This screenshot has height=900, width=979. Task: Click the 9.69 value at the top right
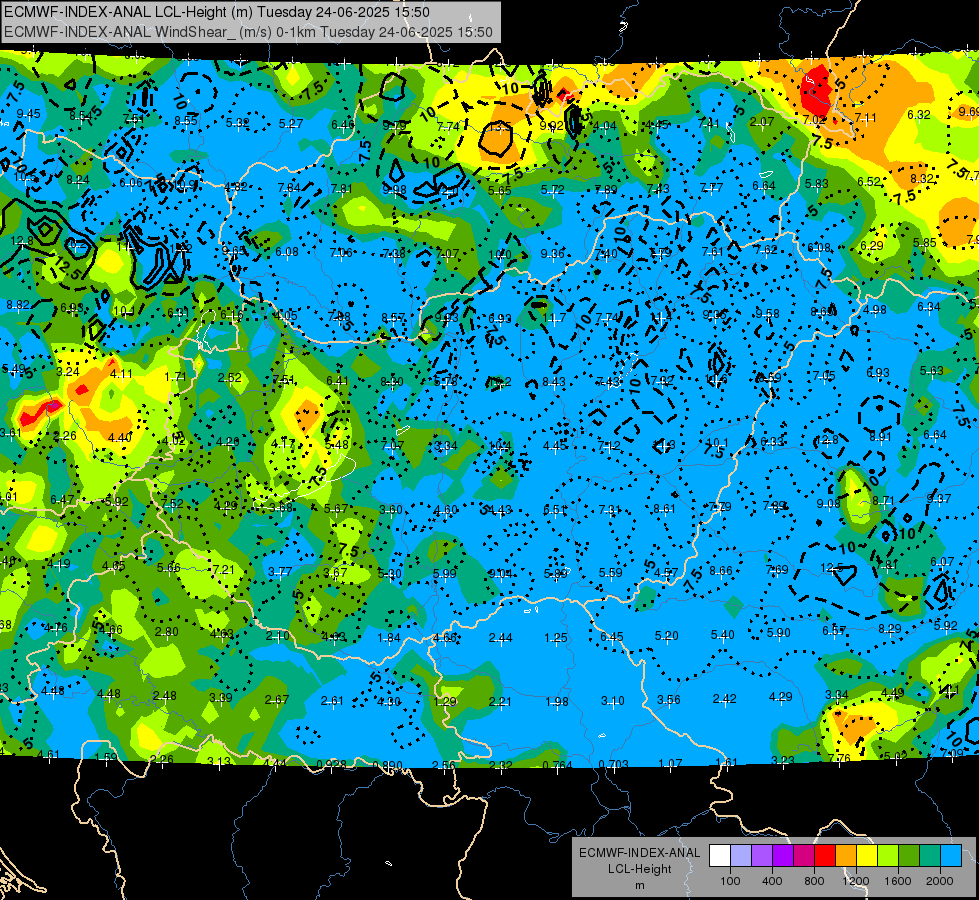click(968, 111)
